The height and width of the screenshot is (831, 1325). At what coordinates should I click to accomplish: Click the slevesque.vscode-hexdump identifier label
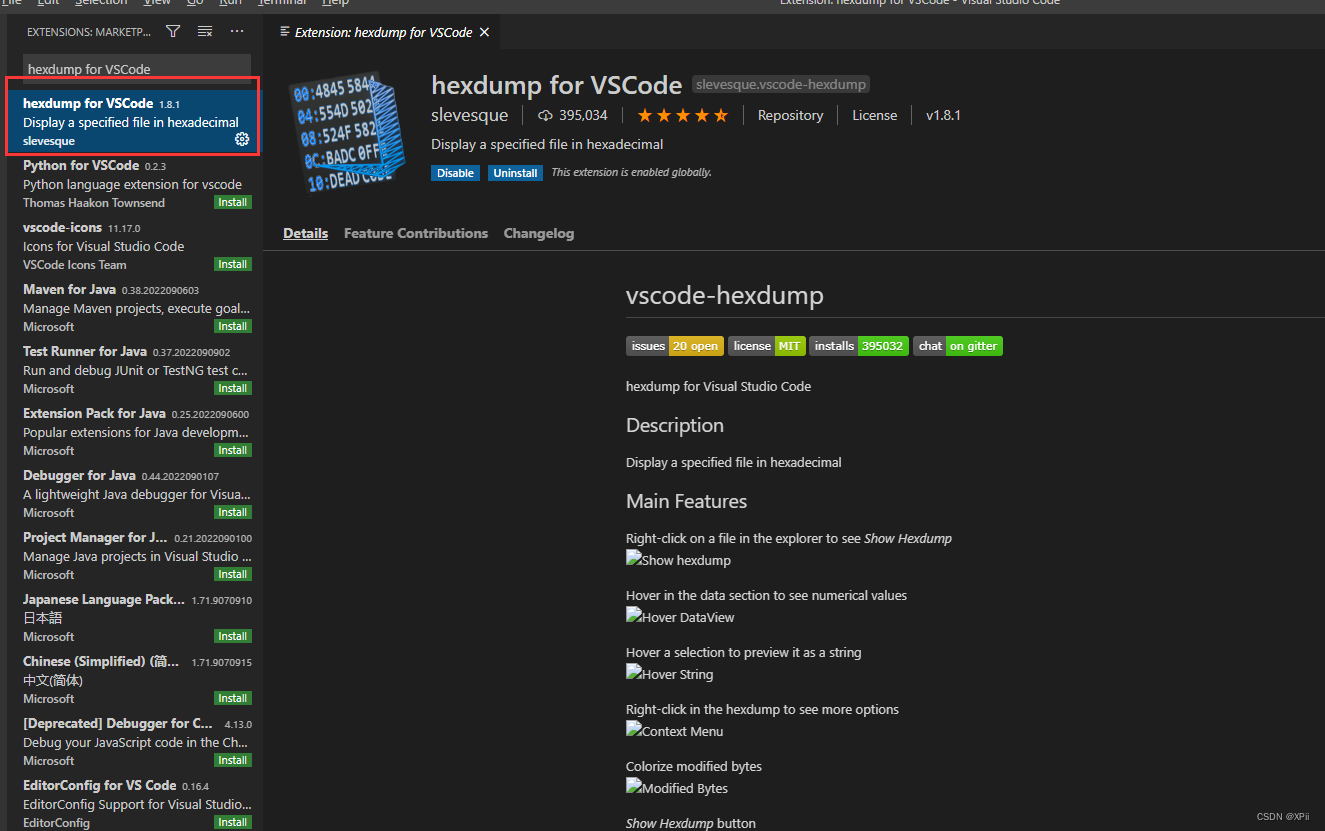(x=781, y=85)
